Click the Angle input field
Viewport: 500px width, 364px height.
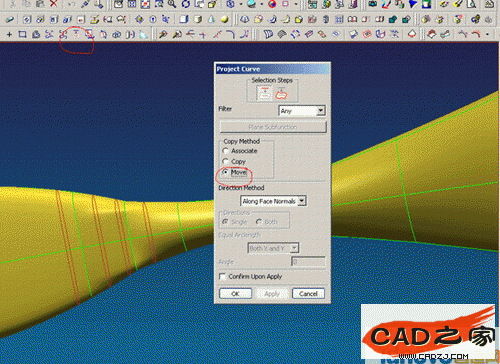tap(308, 262)
